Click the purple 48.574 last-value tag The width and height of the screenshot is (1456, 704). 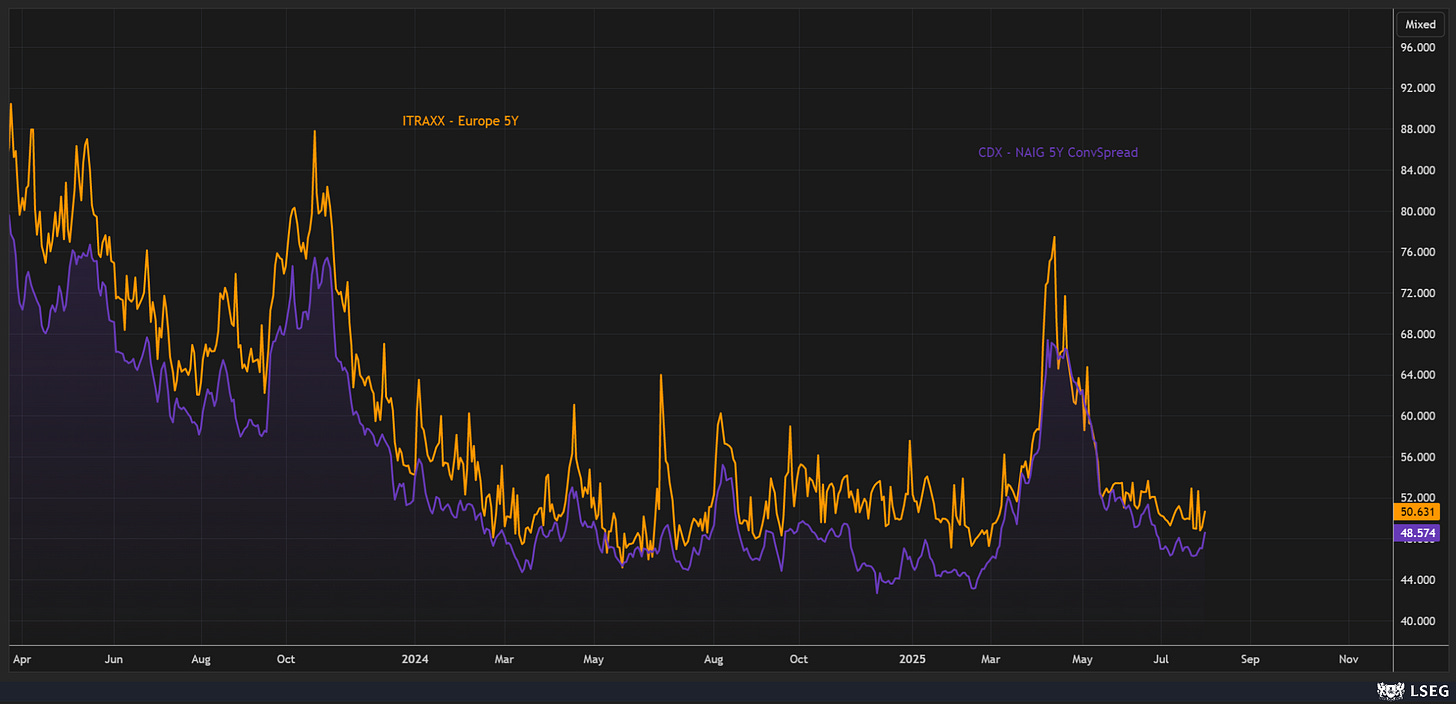(1415, 534)
